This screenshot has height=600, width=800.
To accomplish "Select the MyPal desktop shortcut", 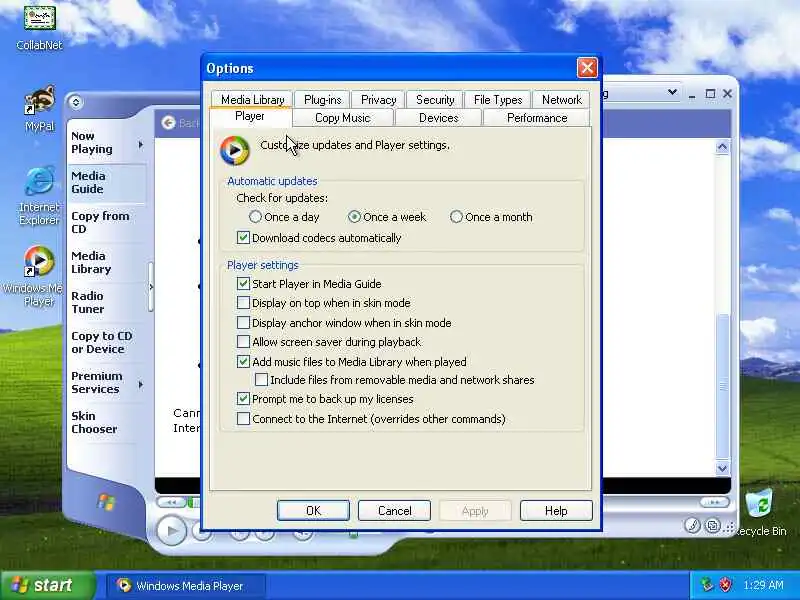I will pos(39,109).
